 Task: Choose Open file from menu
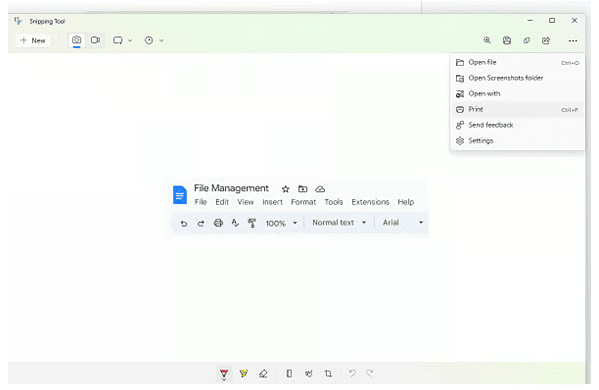pos(517,62)
